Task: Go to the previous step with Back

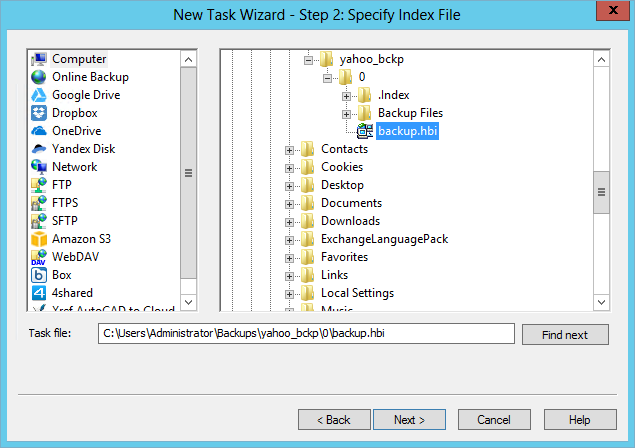Action: click(334, 420)
